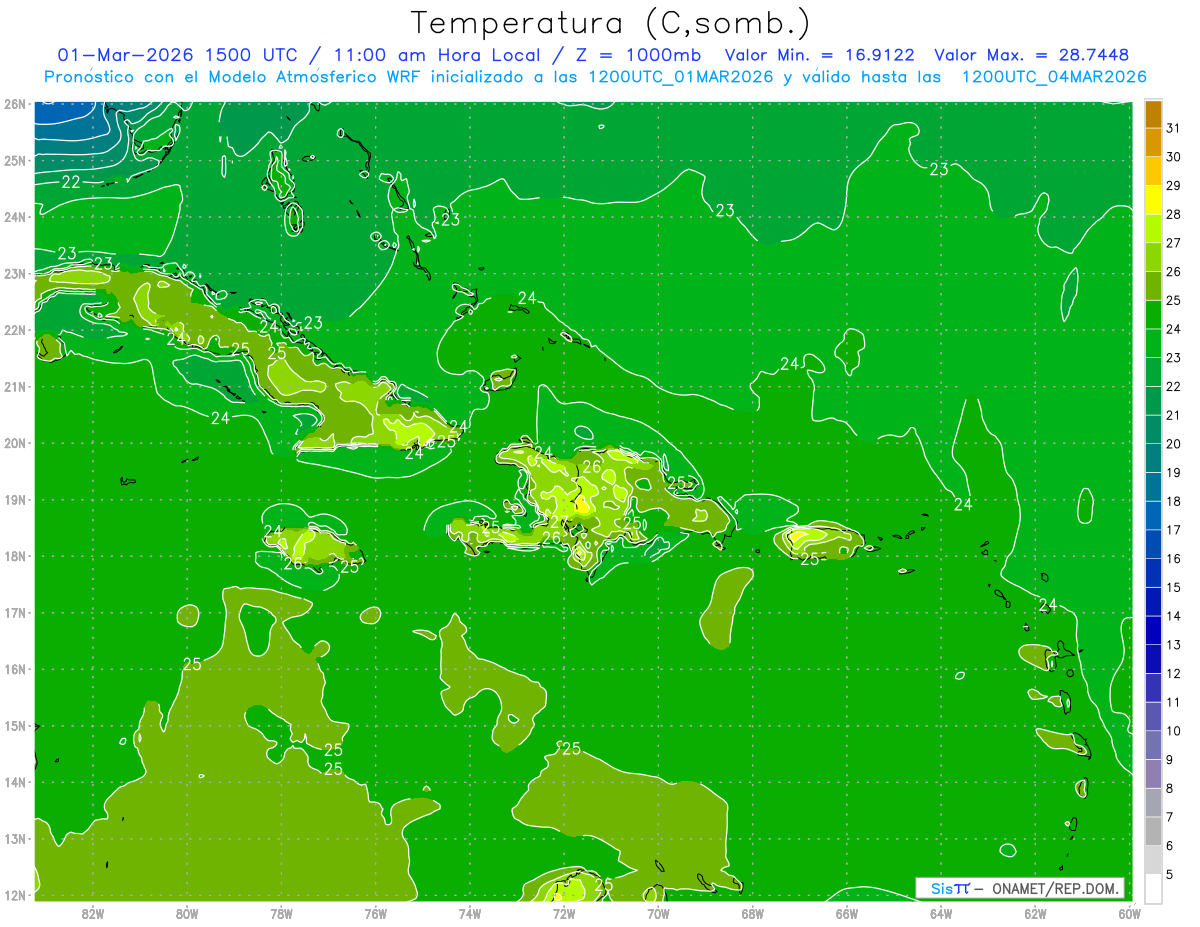Pick the purple legend swatch between 9 and 10
This screenshot has height=927, width=1200.
click(1153, 746)
